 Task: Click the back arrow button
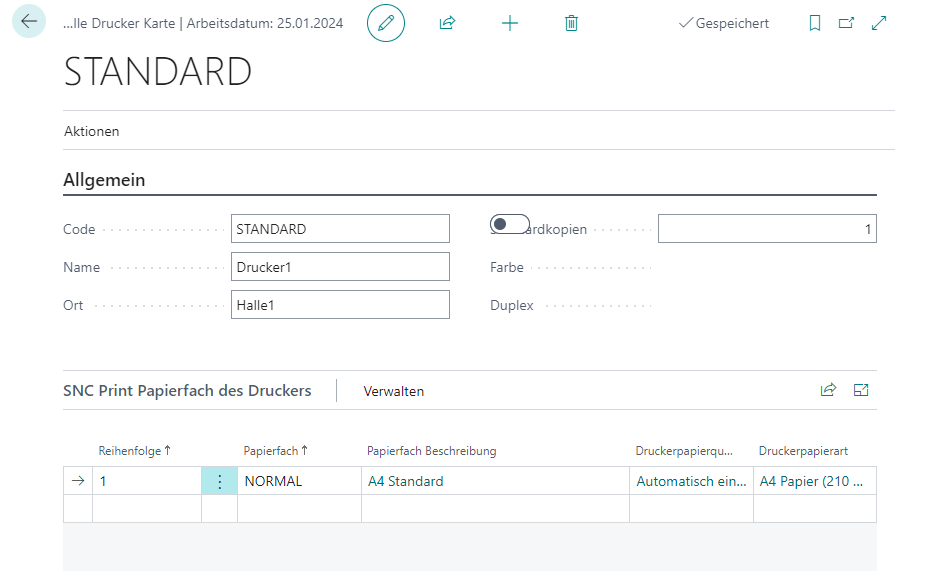coord(28,21)
